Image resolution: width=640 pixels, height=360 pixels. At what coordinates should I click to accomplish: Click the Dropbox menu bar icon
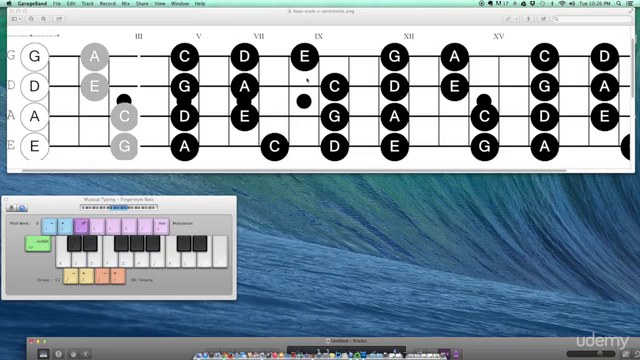pyautogui.click(x=533, y=3)
